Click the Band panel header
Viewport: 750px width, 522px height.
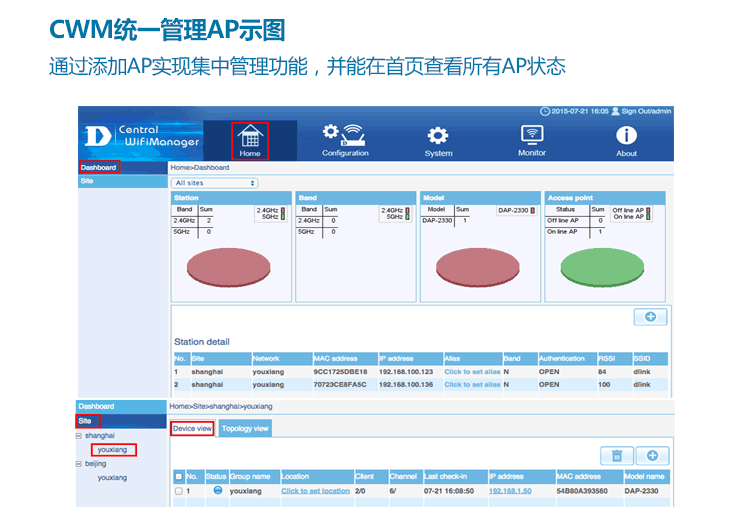click(x=356, y=198)
